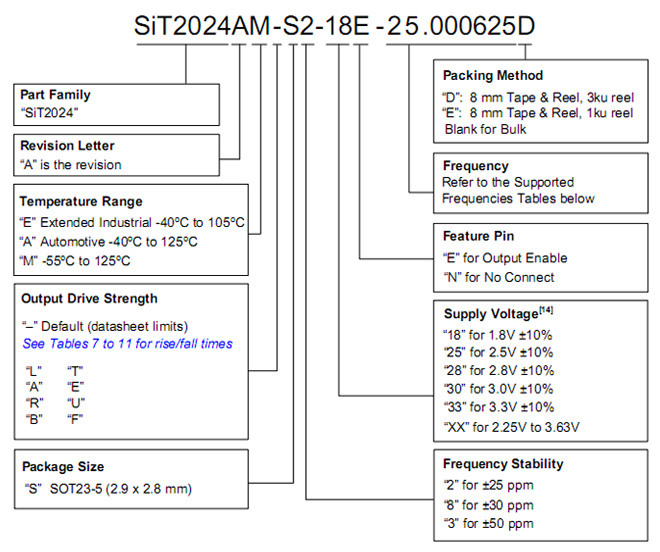Select the 'Part Family' heading
The image size is (660, 552).
tap(55, 95)
